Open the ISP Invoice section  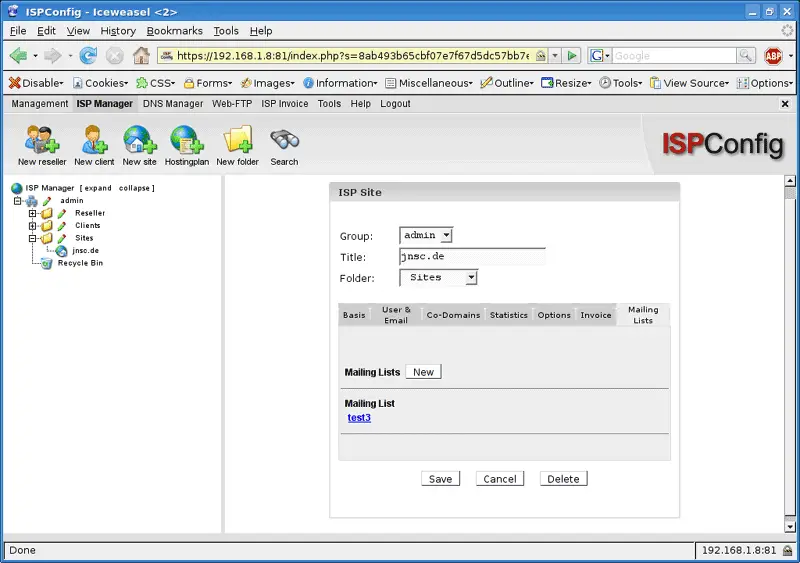(x=285, y=104)
